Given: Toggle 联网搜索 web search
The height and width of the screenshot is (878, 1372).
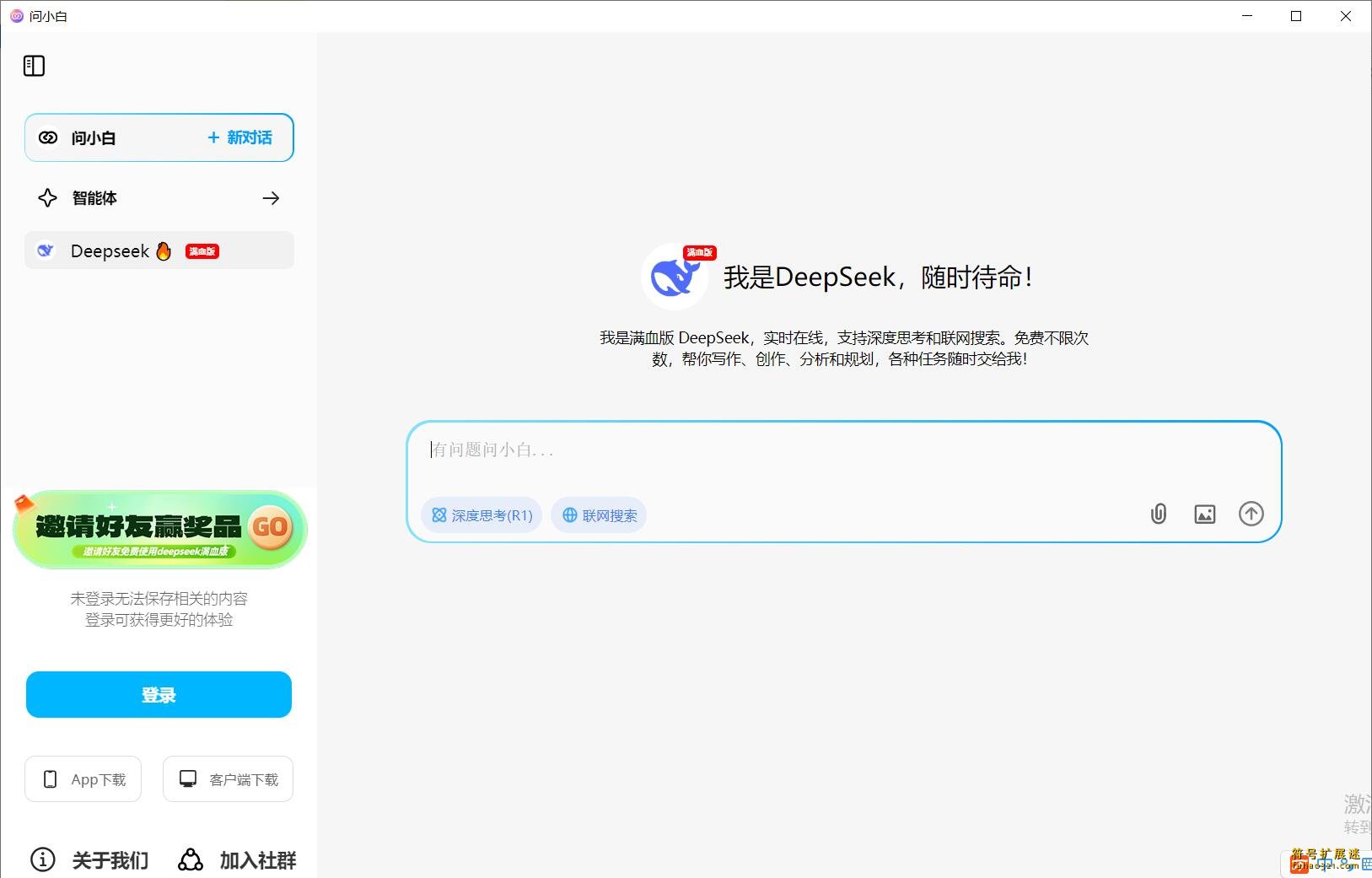Looking at the screenshot, I should (599, 515).
